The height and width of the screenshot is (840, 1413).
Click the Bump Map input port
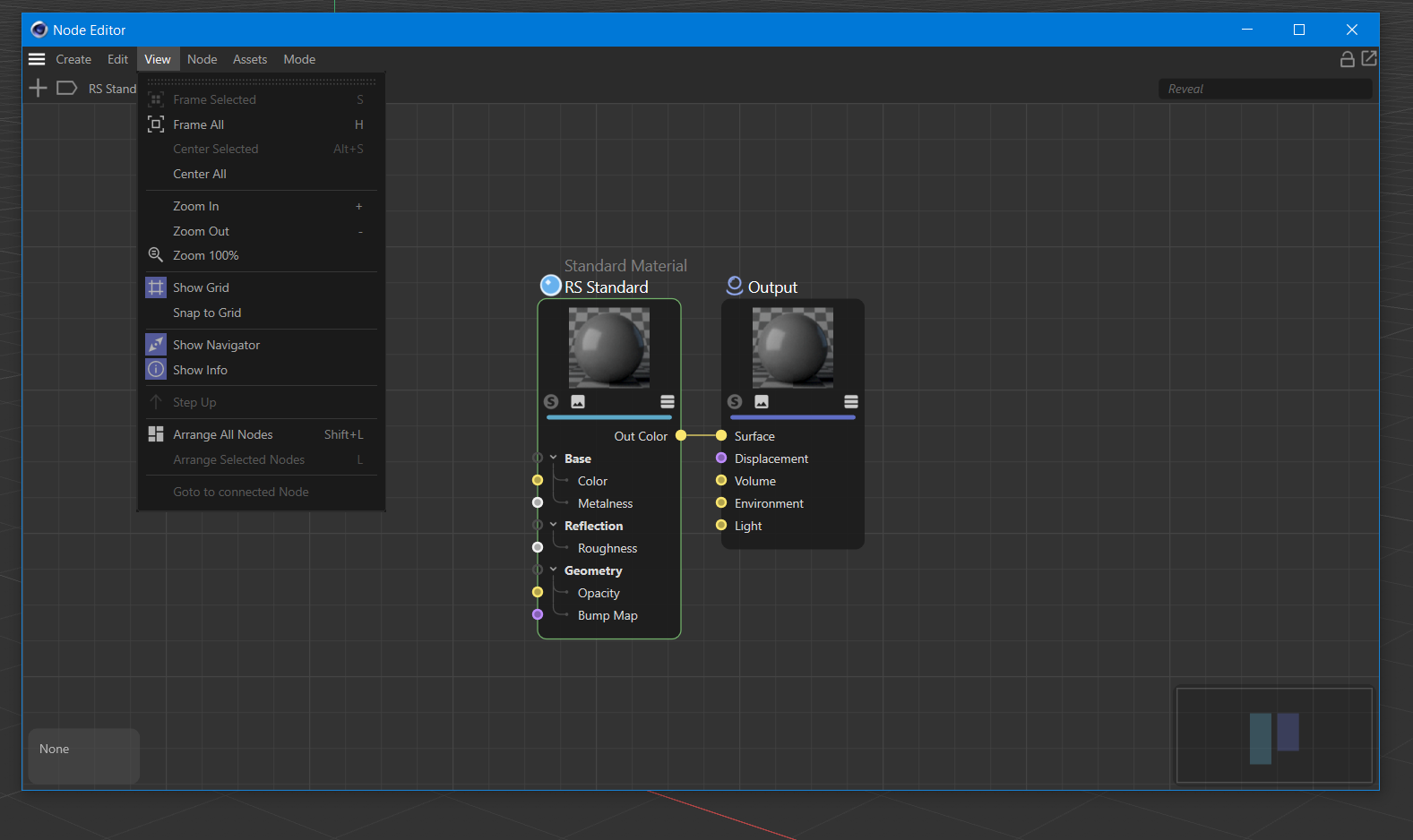click(538, 615)
